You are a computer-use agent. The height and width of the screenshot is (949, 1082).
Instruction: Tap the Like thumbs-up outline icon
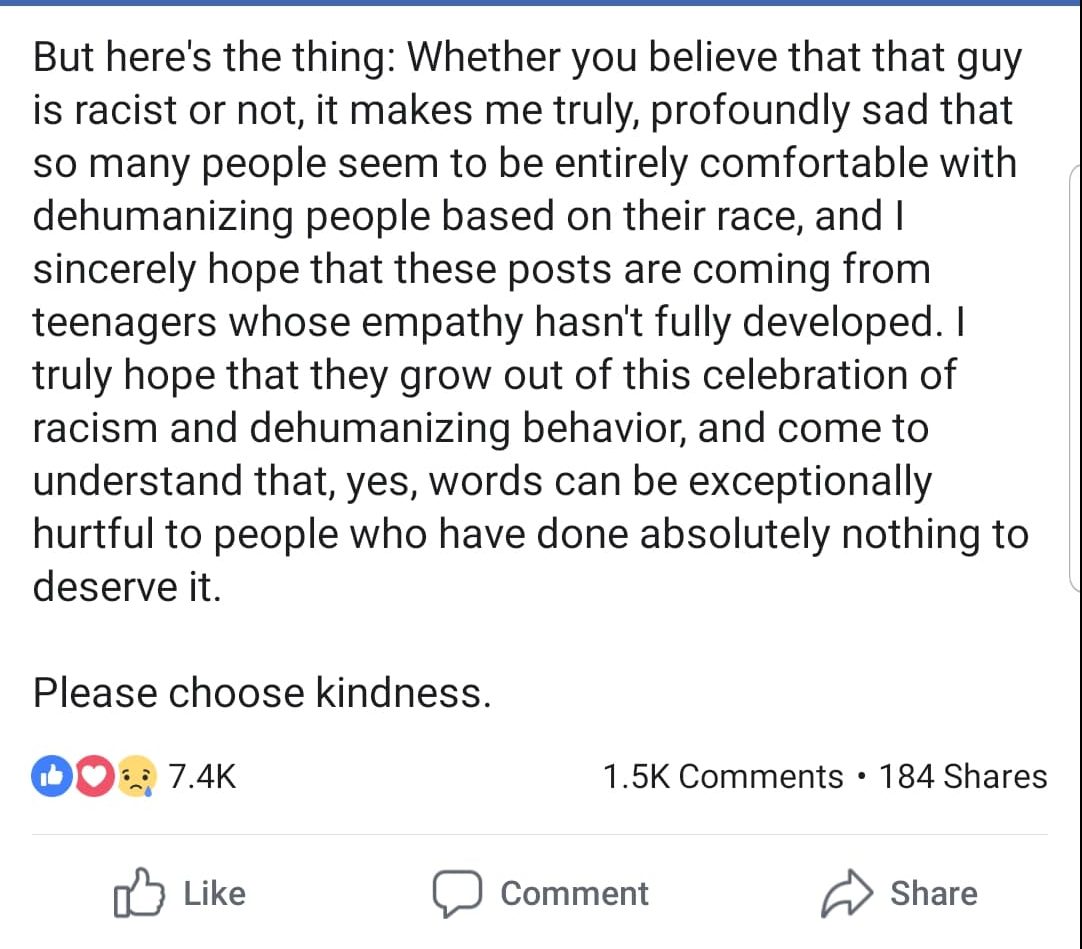137,893
